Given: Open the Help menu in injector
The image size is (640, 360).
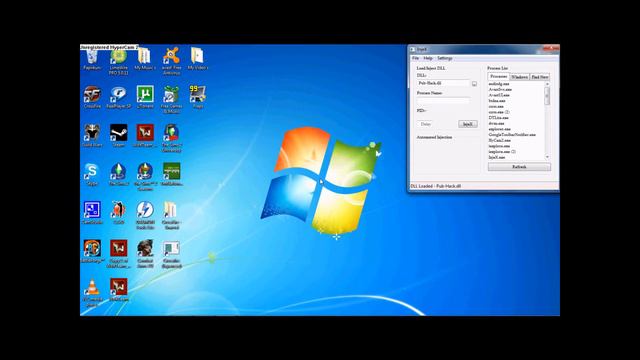Looking at the screenshot, I should (x=428, y=58).
